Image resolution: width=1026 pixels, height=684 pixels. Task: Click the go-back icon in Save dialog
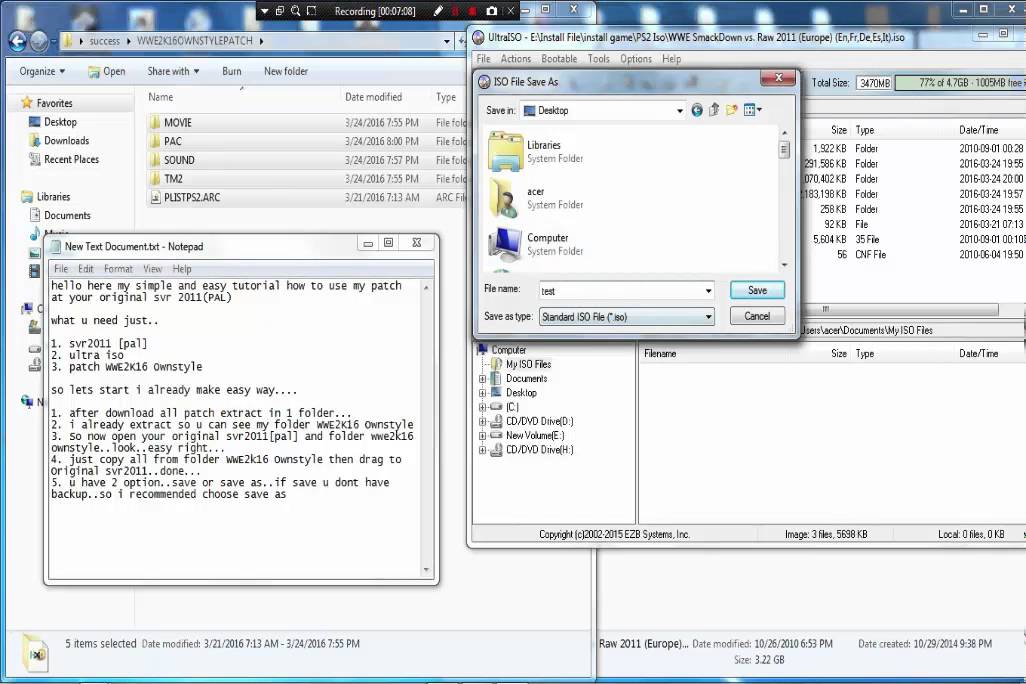click(x=697, y=110)
